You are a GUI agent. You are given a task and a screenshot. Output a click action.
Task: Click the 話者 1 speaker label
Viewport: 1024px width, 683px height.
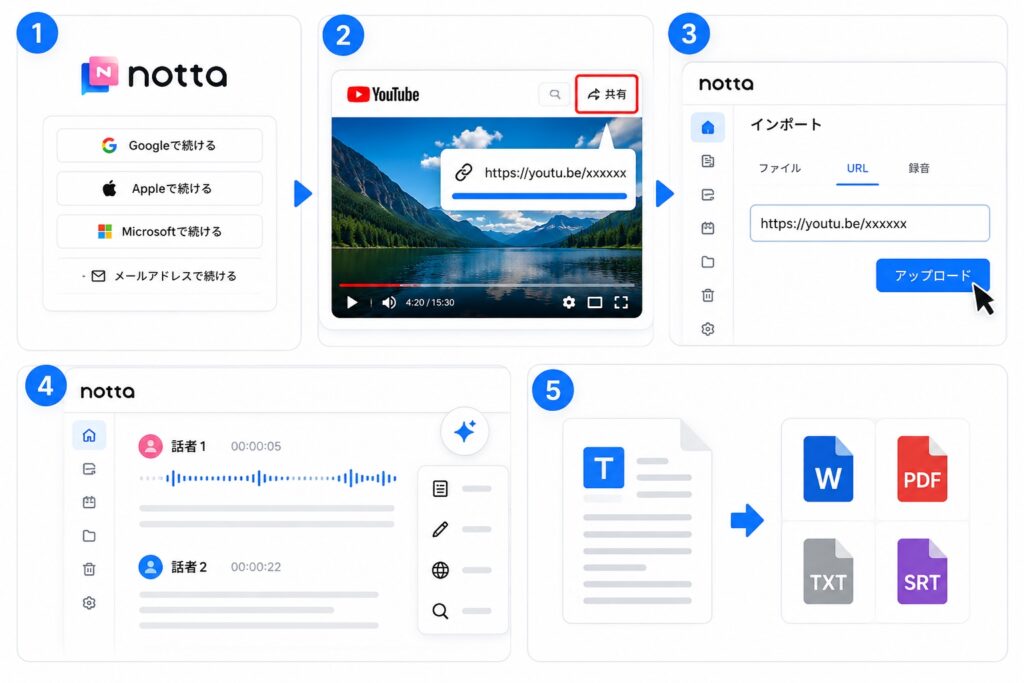click(x=189, y=446)
